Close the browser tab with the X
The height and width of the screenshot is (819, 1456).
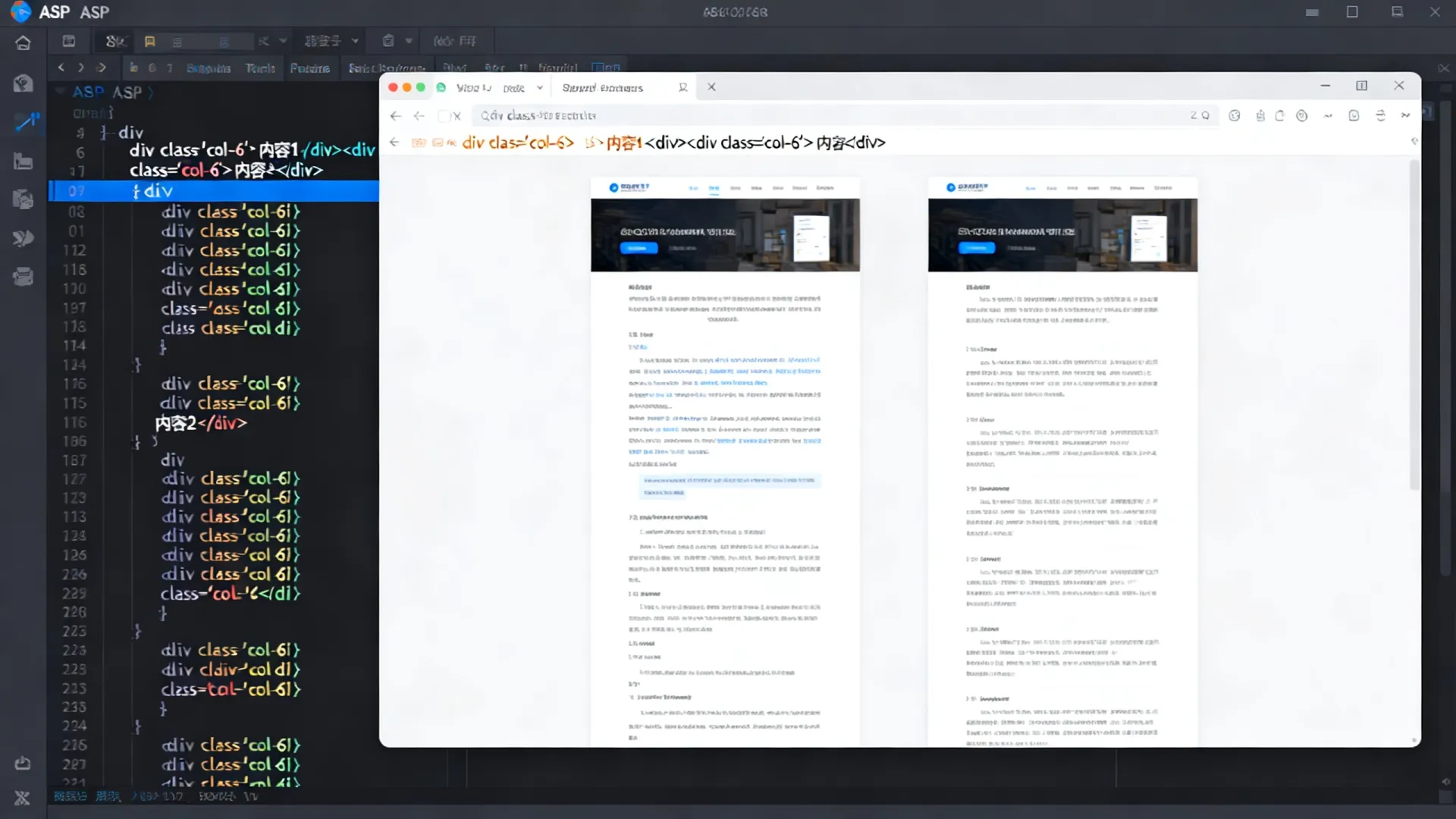pyautogui.click(x=711, y=87)
